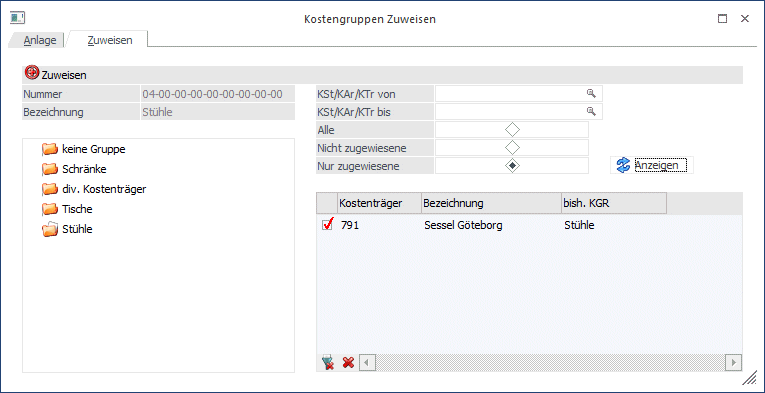The height and width of the screenshot is (393, 765).
Task: Select the Schränke group in the tree
Action: point(84,169)
